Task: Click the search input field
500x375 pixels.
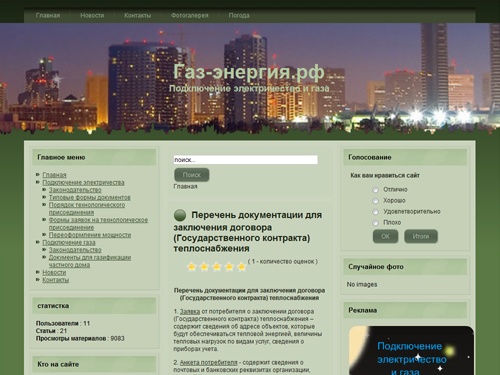Action: pyautogui.click(x=246, y=160)
